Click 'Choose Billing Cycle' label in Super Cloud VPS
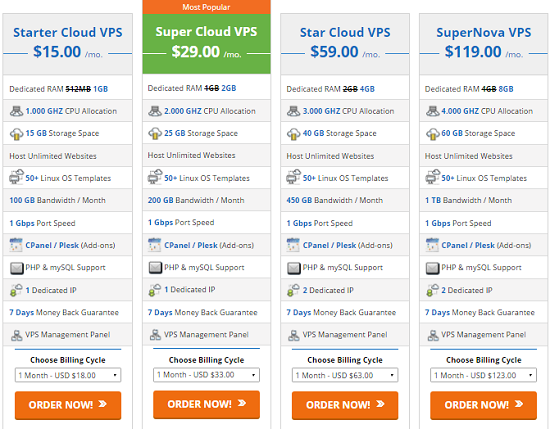Screen dimensions: 550x429 pyautogui.click(x=206, y=360)
